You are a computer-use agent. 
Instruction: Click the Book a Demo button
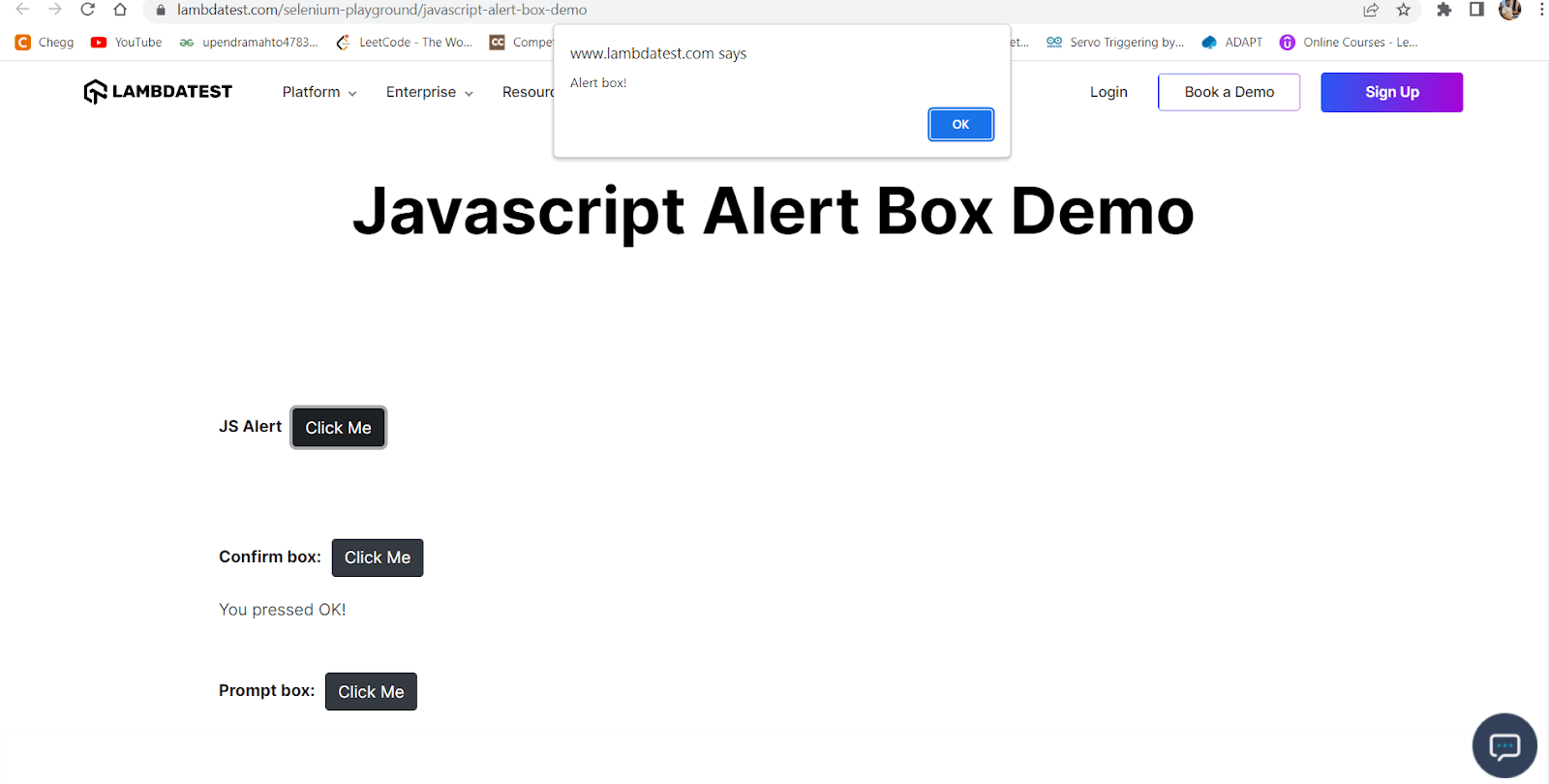tap(1230, 92)
